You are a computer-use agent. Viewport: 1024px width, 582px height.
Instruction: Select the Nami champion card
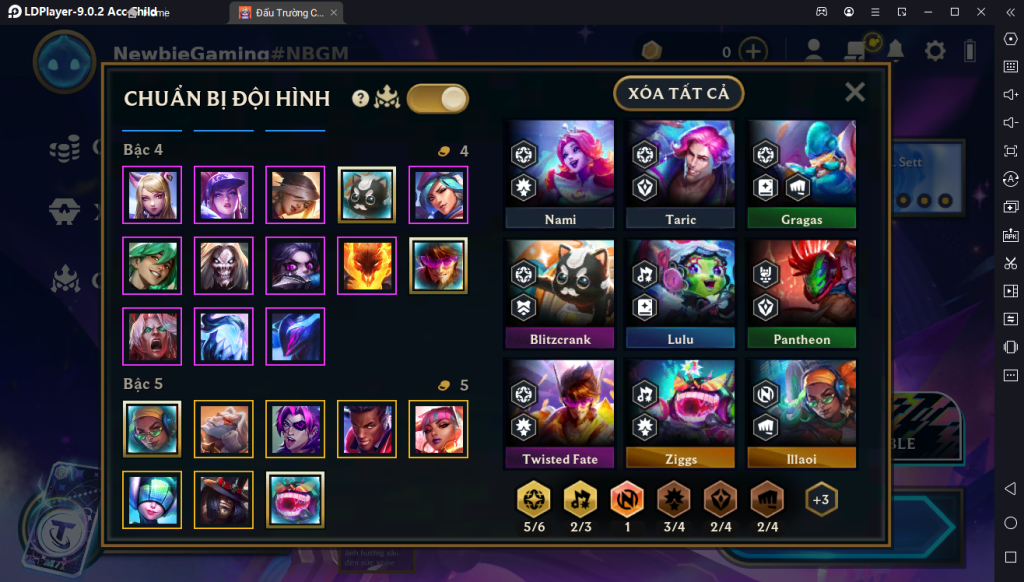coord(560,173)
